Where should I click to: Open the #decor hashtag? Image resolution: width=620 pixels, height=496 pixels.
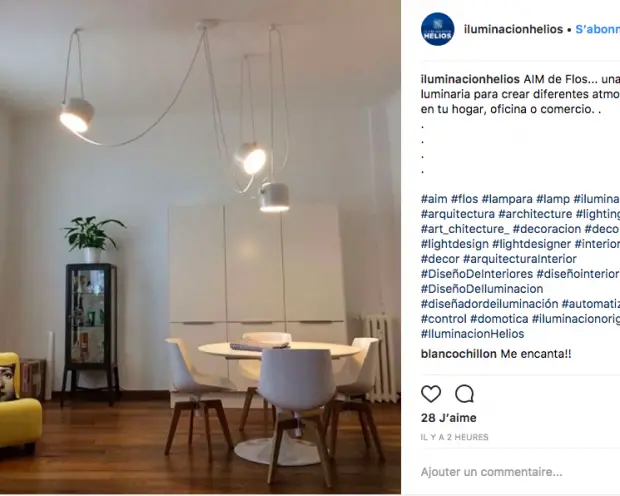click(x=440, y=259)
